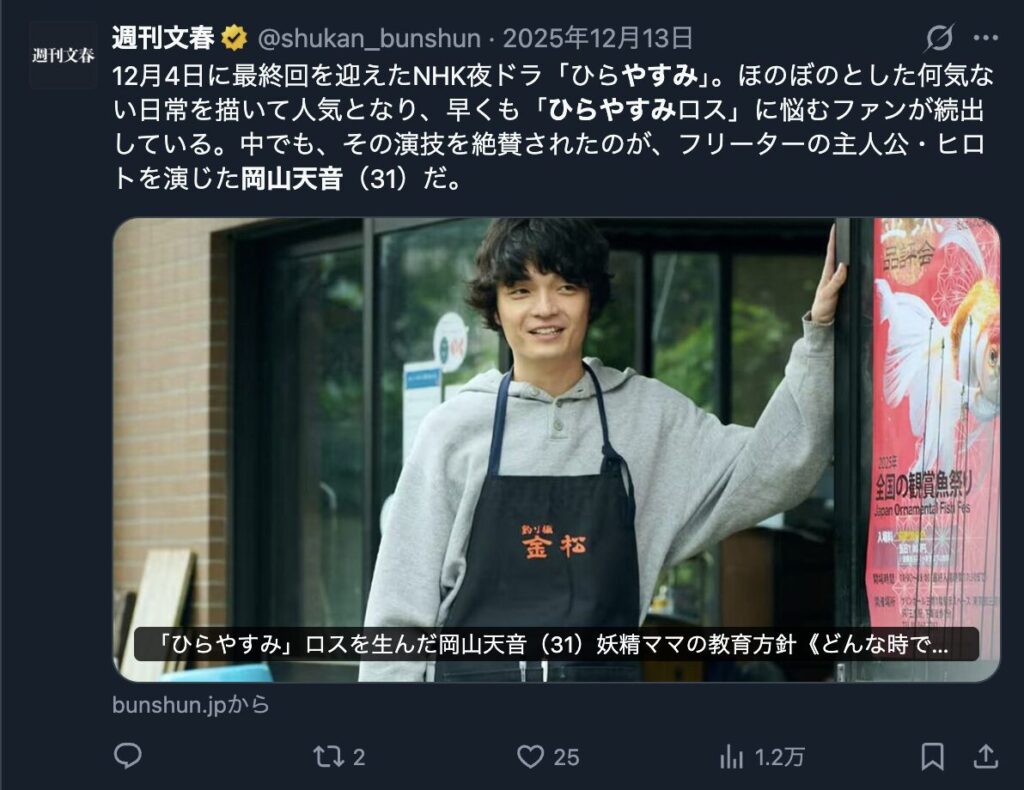The height and width of the screenshot is (790, 1024).
Task: Open the Grok explain icon
Action: pos(939,38)
